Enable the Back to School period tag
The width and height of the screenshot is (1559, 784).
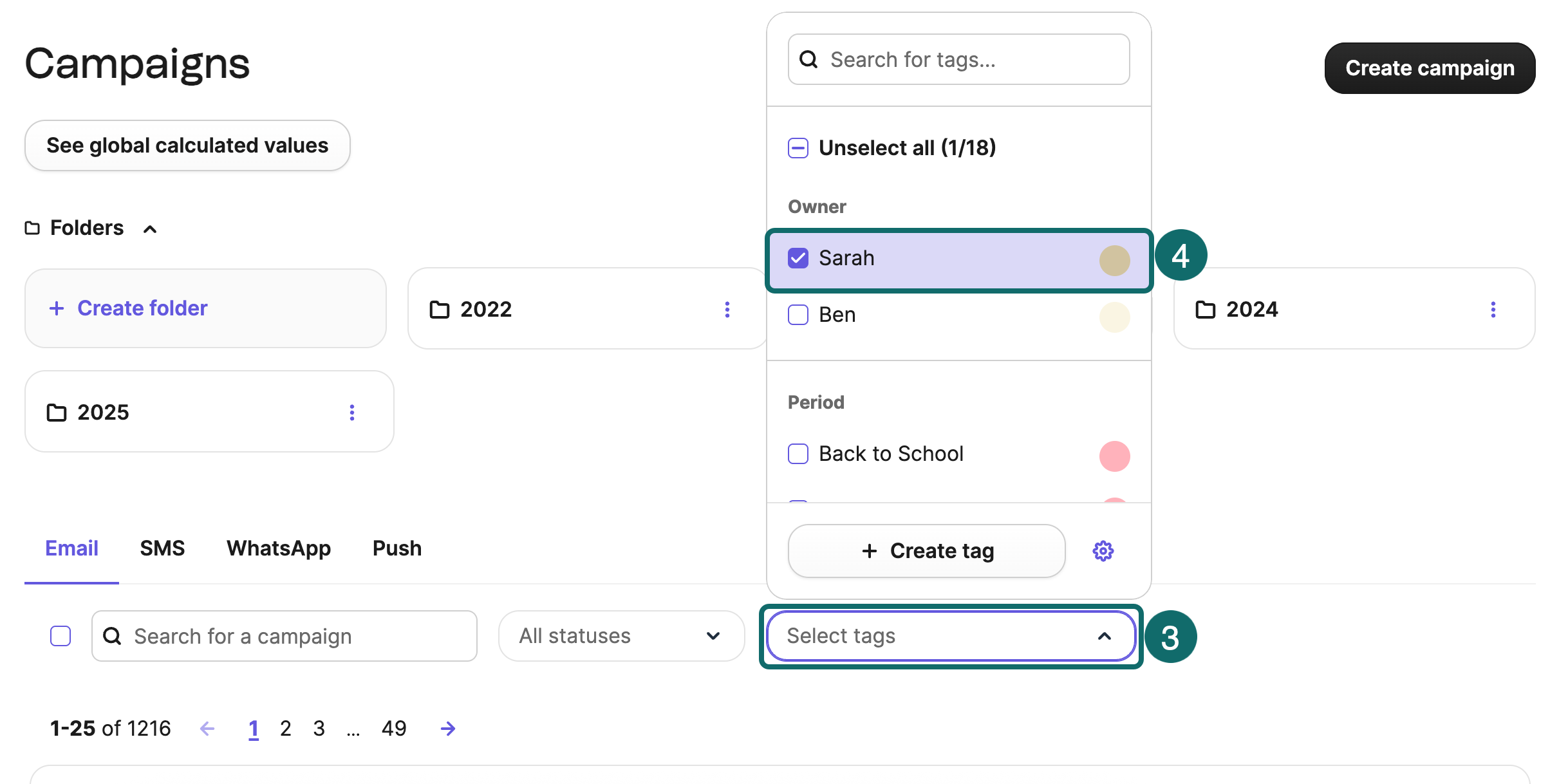[x=798, y=454]
